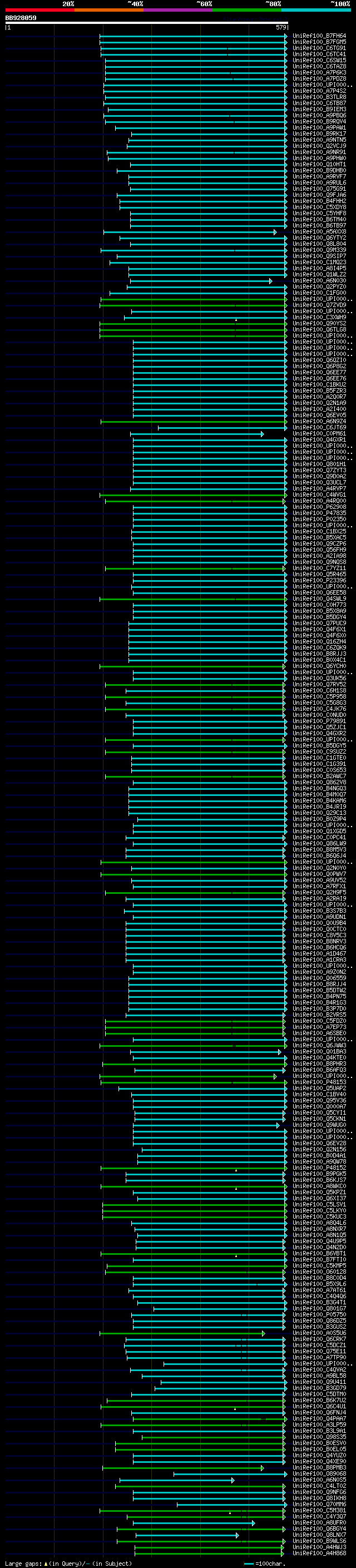The height and width of the screenshot is (1568, 356).
Task: Select the UniRef100_Q9U411 label
Action: (x=319, y=1382)
